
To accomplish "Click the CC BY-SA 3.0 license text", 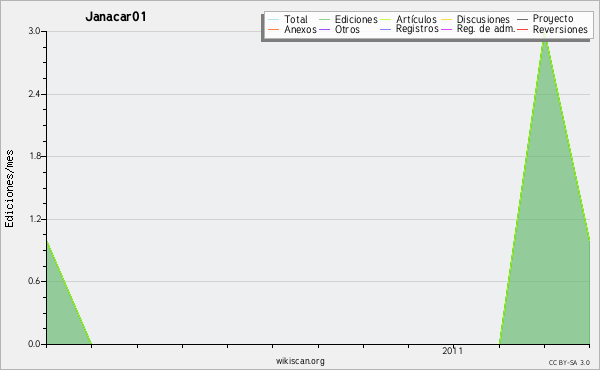I will tap(569, 363).
